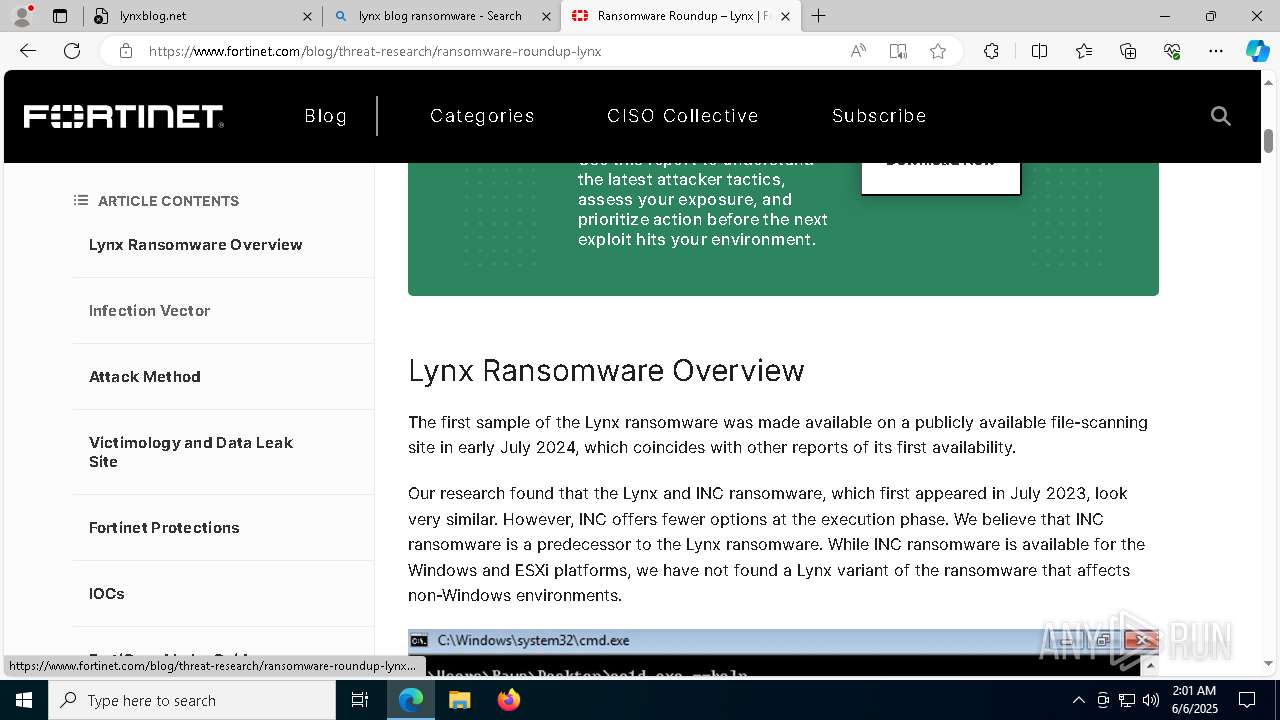Close the lynx blog ransomware Search tab
This screenshot has height=720, width=1280.
pyautogui.click(x=546, y=16)
